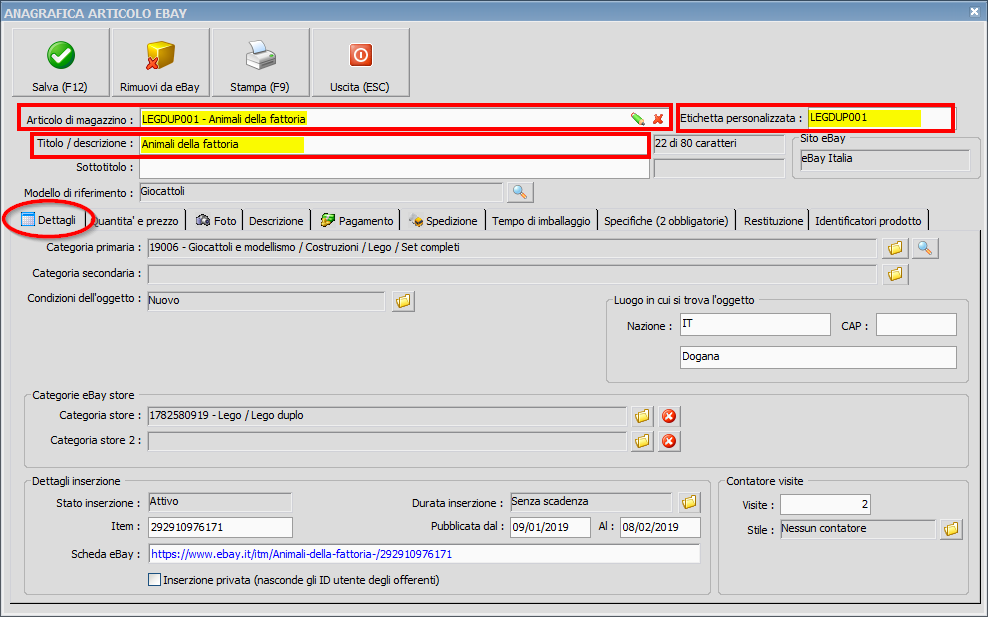Search reference model with magnifier icon
This screenshot has height=617, width=988.
[x=519, y=192]
